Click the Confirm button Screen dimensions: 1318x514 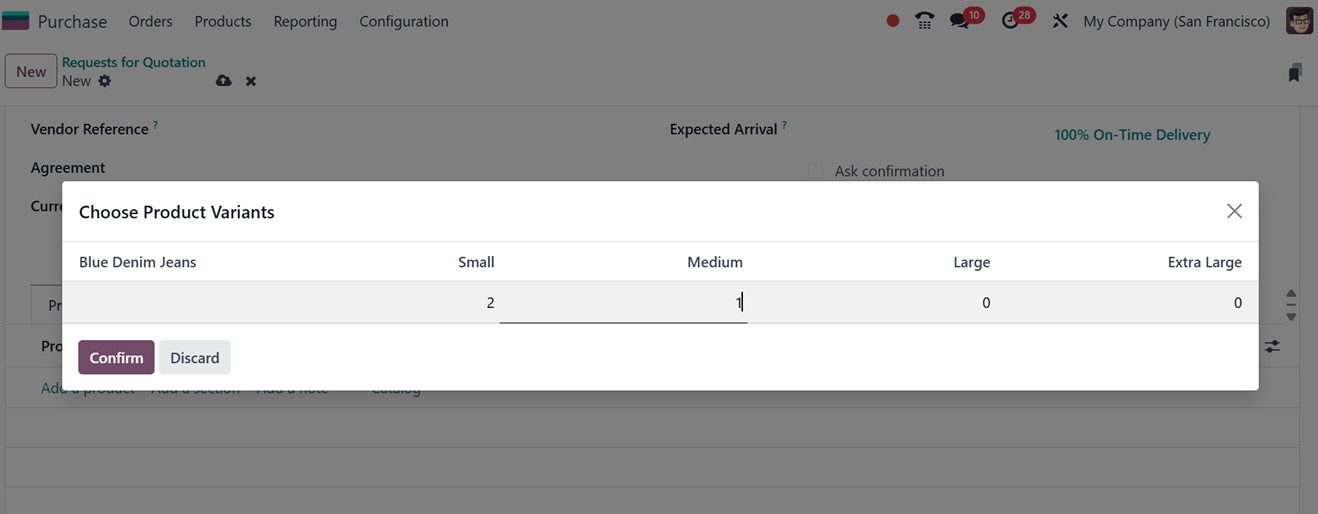(x=116, y=358)
